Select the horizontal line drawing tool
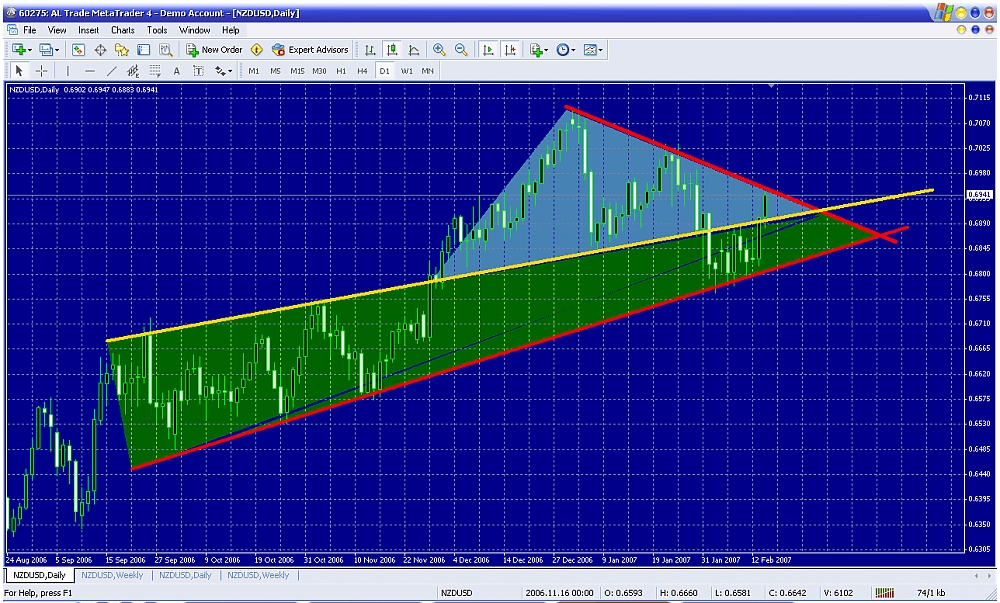The height and width of the screenshot is (603, 1000). [x=90, y=71]
